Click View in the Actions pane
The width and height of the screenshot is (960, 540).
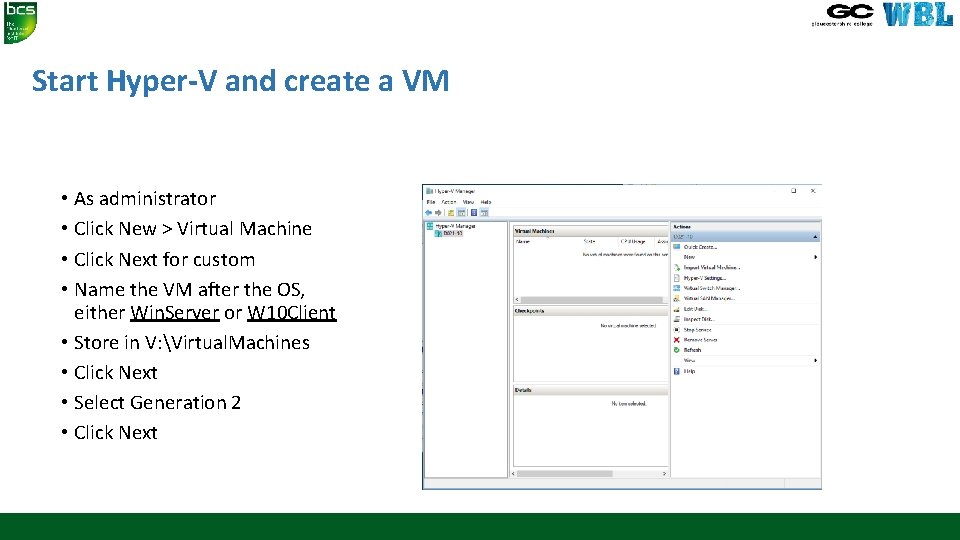click(x=689, y=361)
